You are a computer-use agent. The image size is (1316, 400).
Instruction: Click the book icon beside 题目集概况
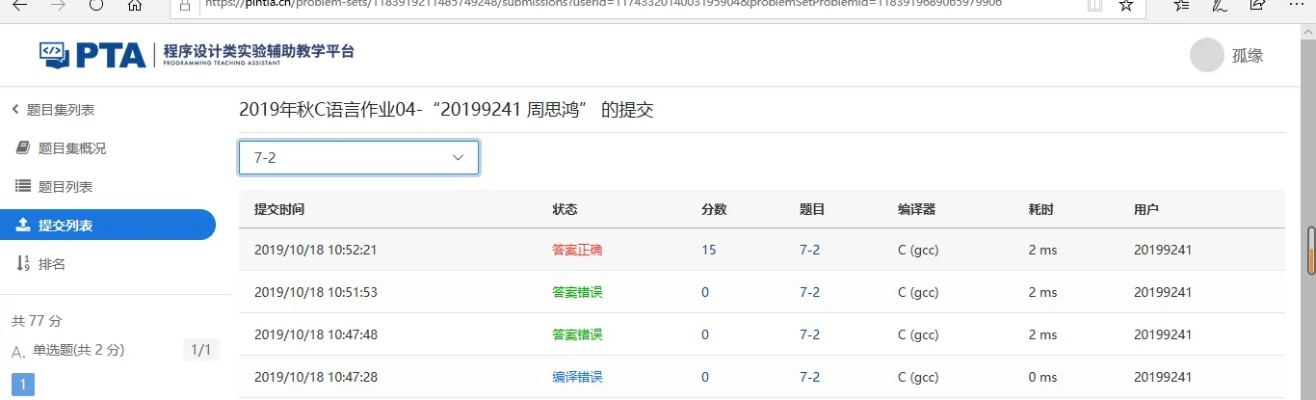pos(23,148)
